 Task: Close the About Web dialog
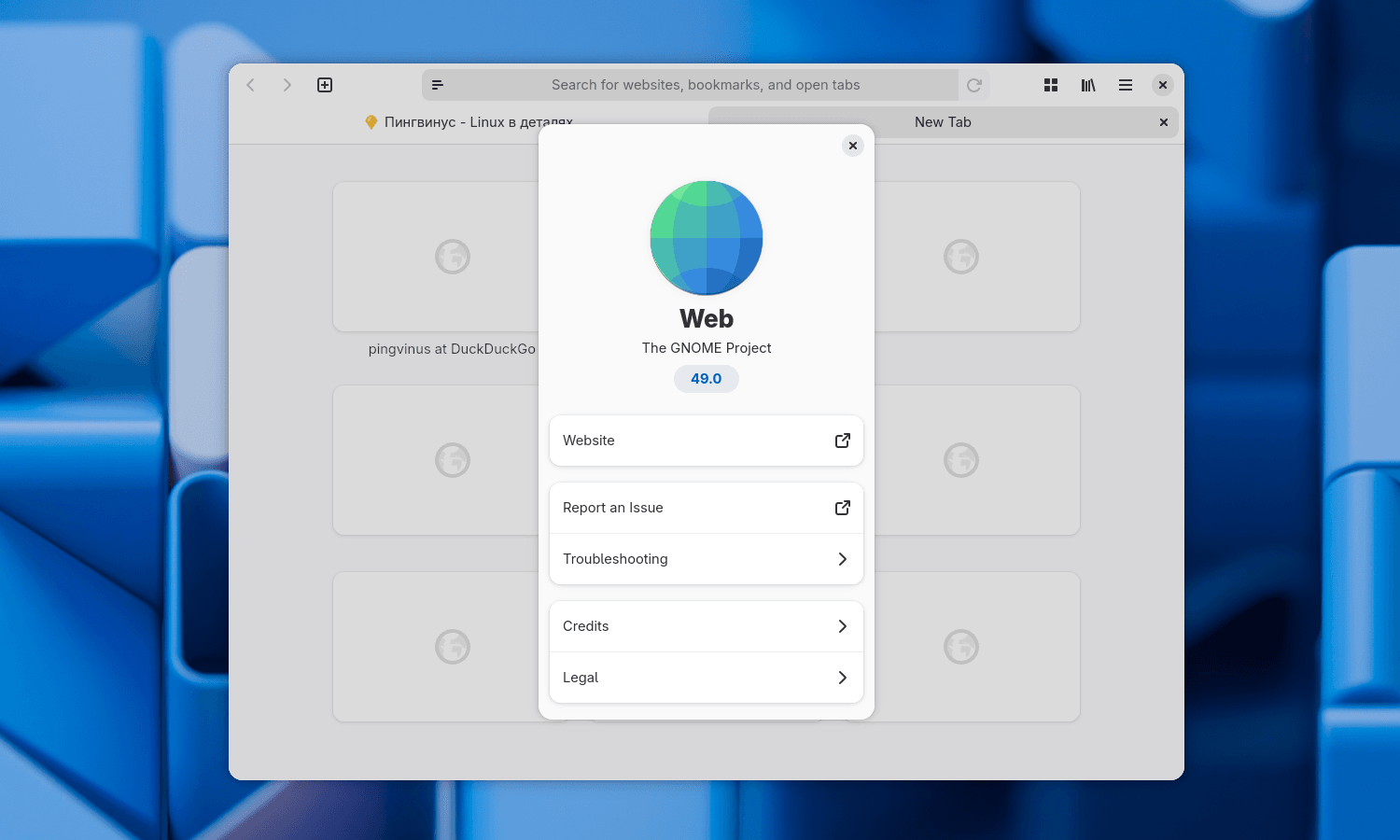[x=852, y=146]
